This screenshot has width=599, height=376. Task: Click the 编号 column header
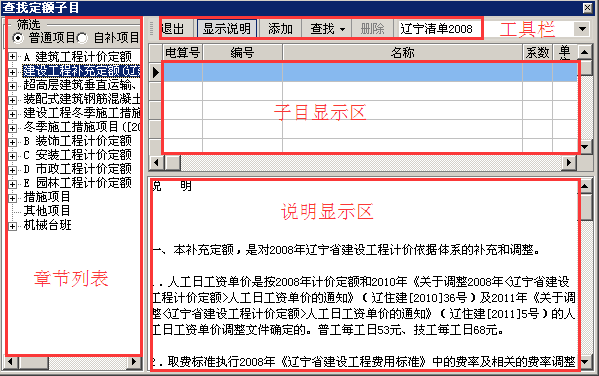pyautogui.click(x=242, y=52)
